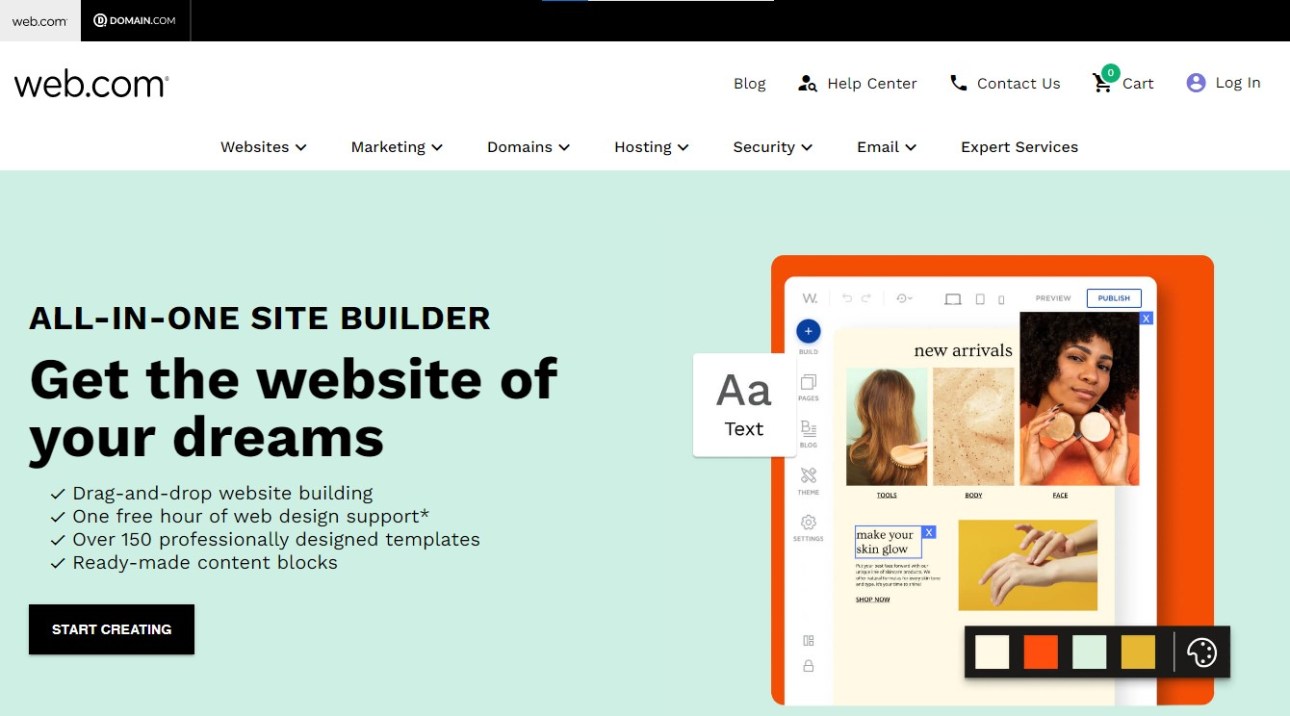Viewport: 1290px width, 716px height.
Task: Expand the Domains dropdown menu
Action: [x=528, y=147]
